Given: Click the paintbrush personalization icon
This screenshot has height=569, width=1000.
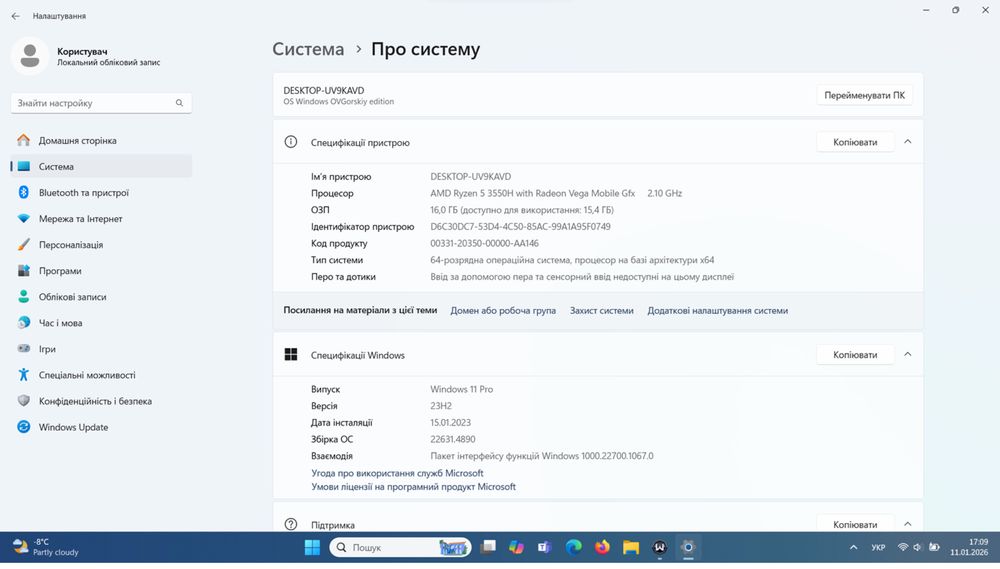Looking at the screenshot, I should [24, 244].
